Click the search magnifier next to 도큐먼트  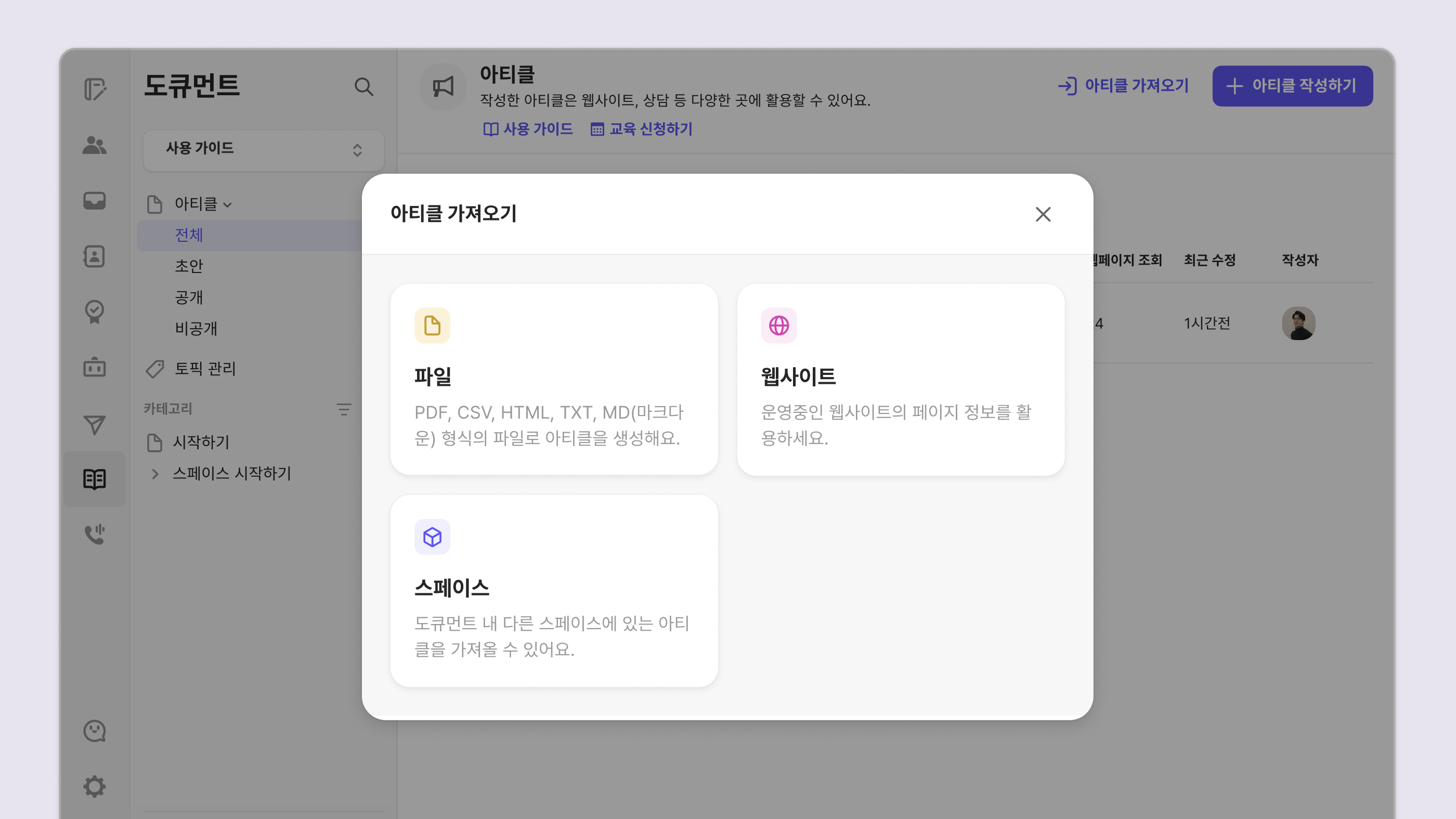tap(363, 87)
